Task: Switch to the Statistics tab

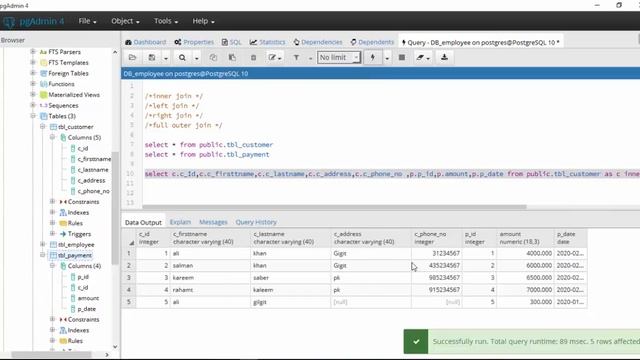Action: coord(267,42)
